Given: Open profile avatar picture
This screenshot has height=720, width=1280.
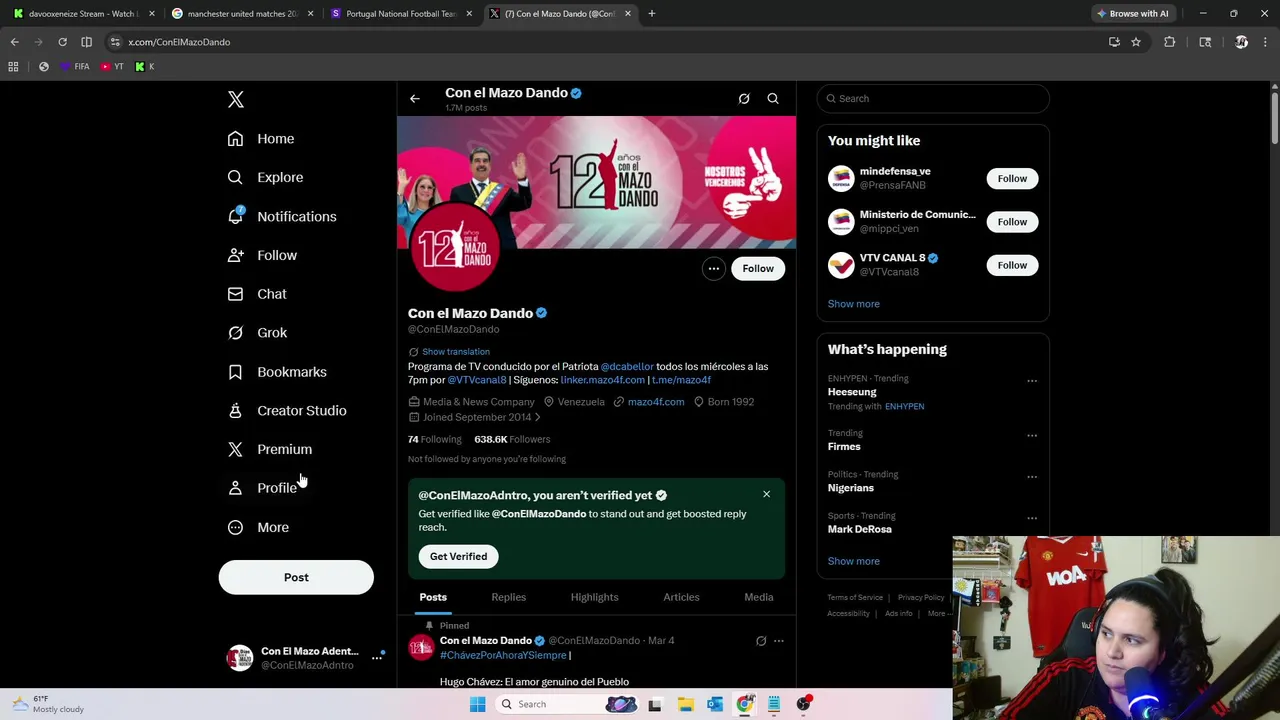Looking at the screenshot, I should (x=455, y=247).
